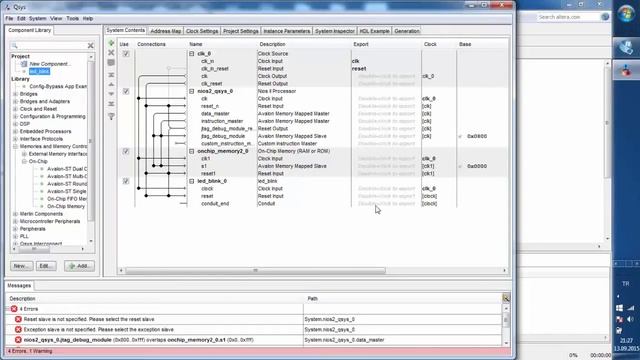Click the Move up arrow icon
This screenshot has width=640, height=360.
pos(111,84)
